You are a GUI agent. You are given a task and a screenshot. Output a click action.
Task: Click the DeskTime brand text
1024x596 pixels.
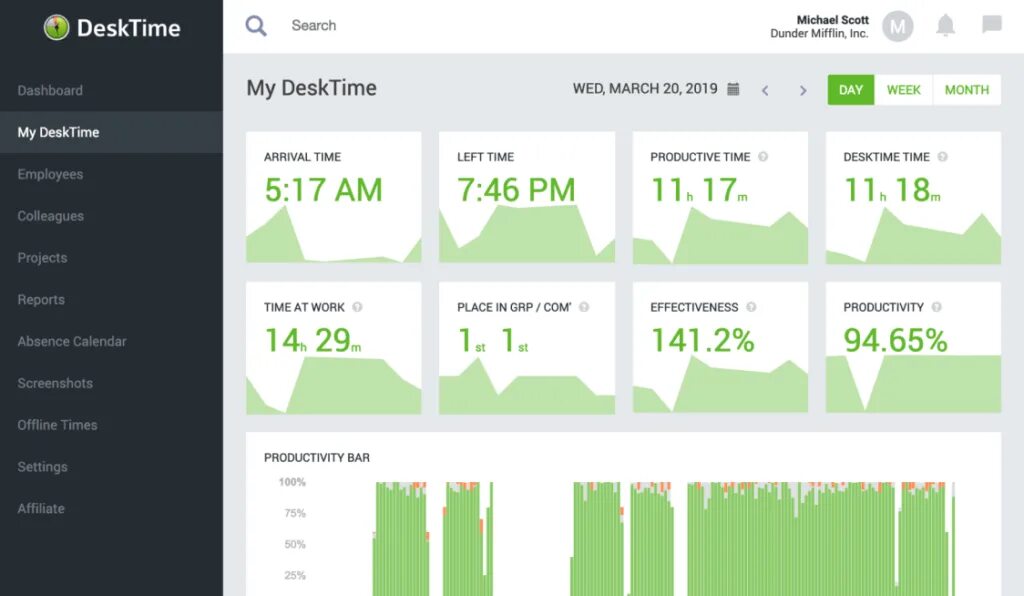[x=129, y=28]
